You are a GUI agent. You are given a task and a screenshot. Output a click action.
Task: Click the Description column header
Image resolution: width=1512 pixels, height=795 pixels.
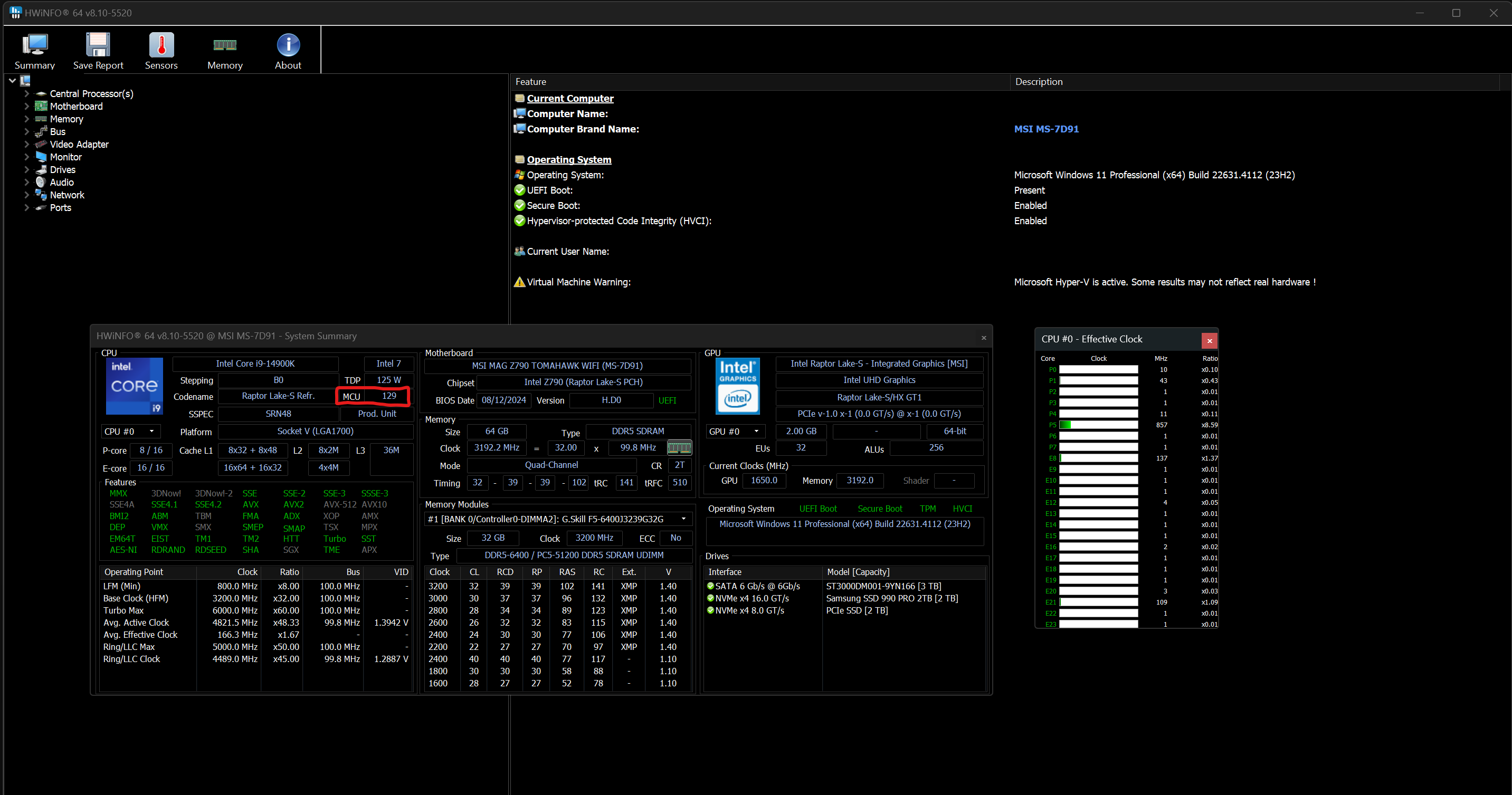1039,82
